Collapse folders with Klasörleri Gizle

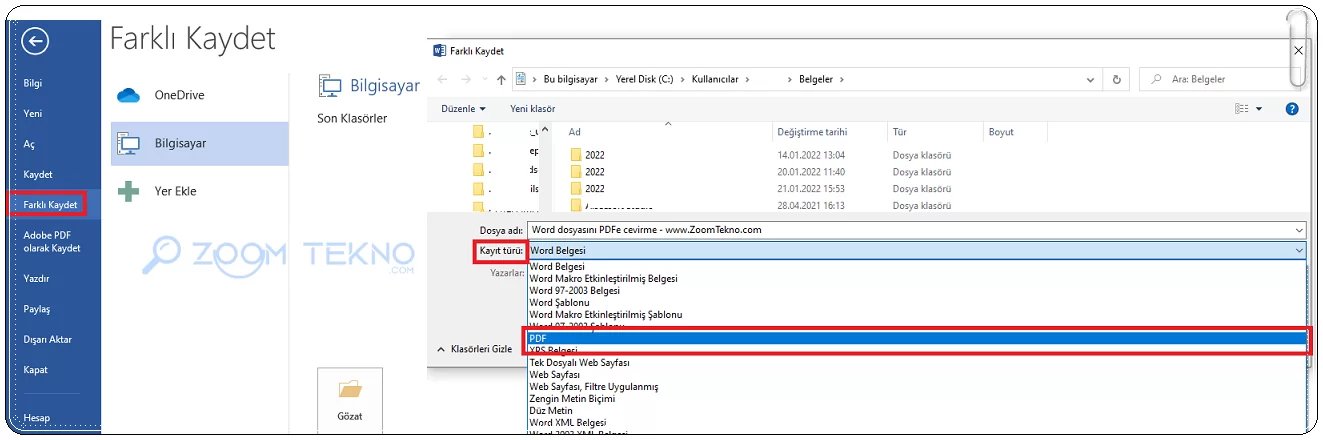pyautogui.click(x=475, y=349)
